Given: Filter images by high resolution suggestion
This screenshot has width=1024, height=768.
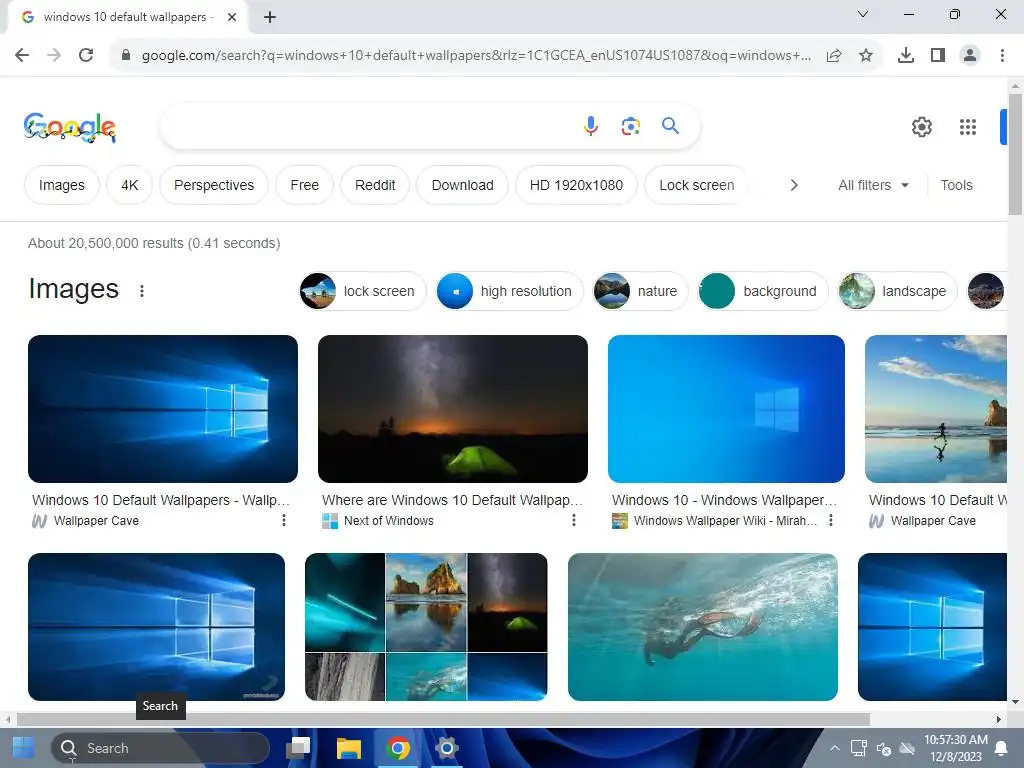Looking at the screenshot, I should (509, 291).
